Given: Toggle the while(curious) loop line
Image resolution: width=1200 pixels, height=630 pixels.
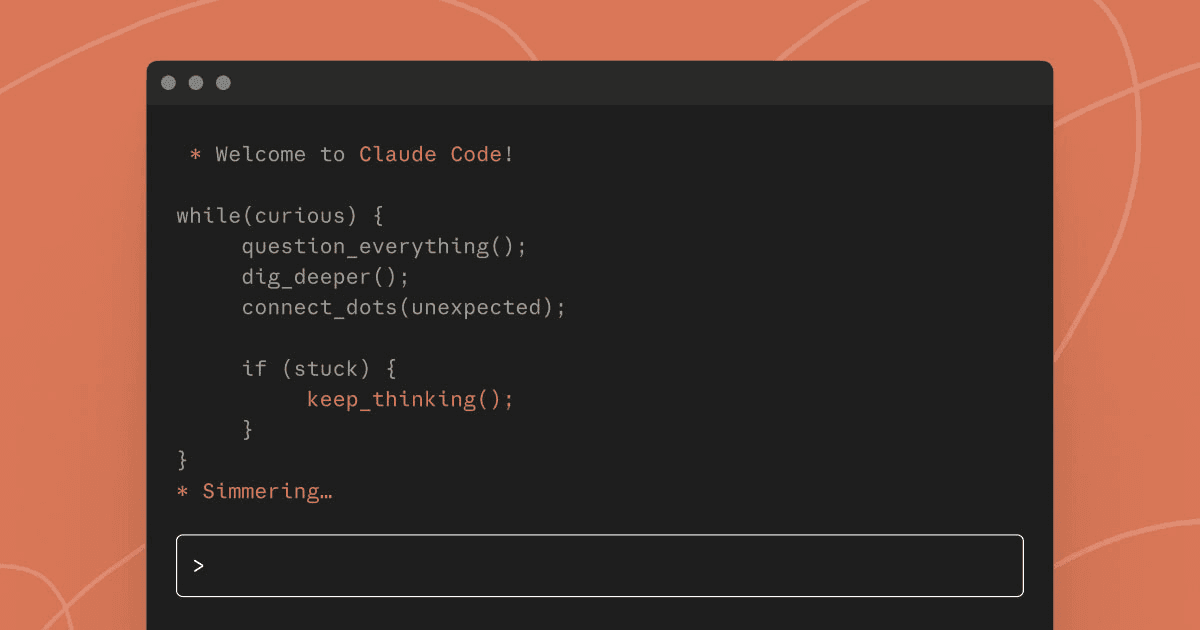Looking at the screenshot, I should (x=280, y=215).
